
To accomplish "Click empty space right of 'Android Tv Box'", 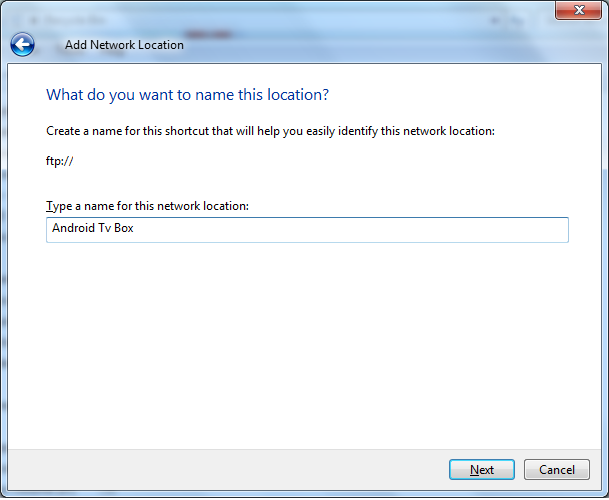I will coord(350,230).
